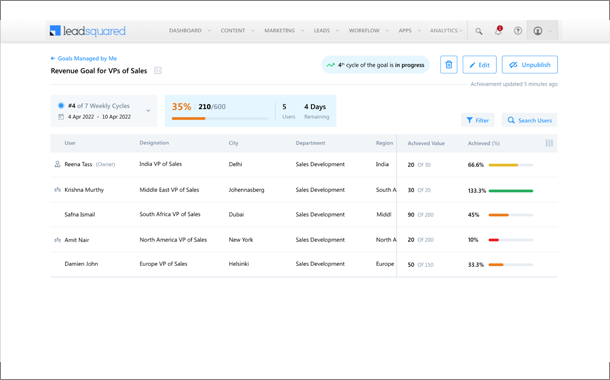
Task: Click the 35% overall progress bar
Action: point(220,118)
